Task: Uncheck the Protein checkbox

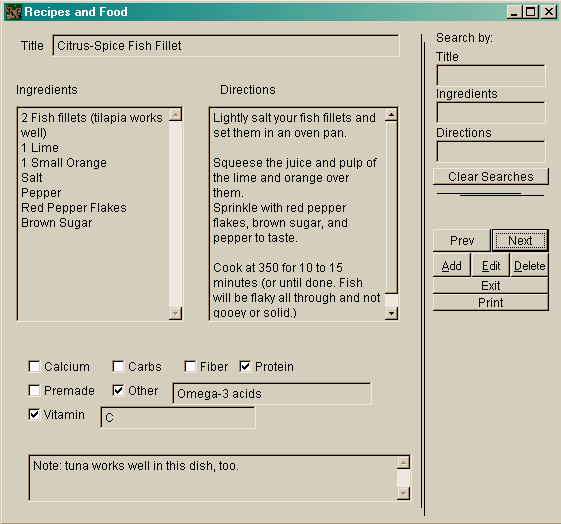Action: (245, 366)
